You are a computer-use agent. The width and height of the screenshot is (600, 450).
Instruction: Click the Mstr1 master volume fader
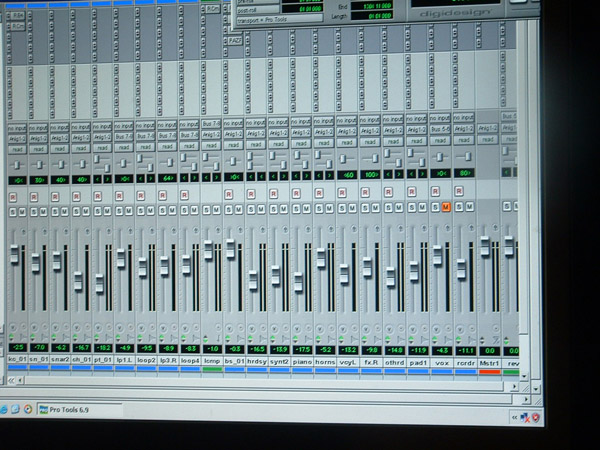(x=485, y=246)
